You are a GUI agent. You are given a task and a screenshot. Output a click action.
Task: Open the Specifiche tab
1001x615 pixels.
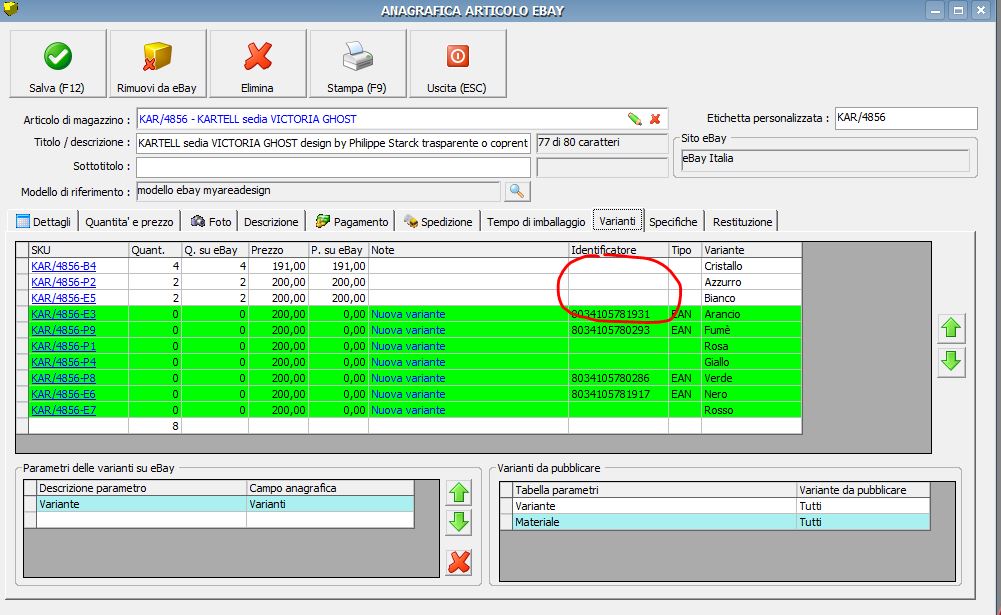point(673,221)
